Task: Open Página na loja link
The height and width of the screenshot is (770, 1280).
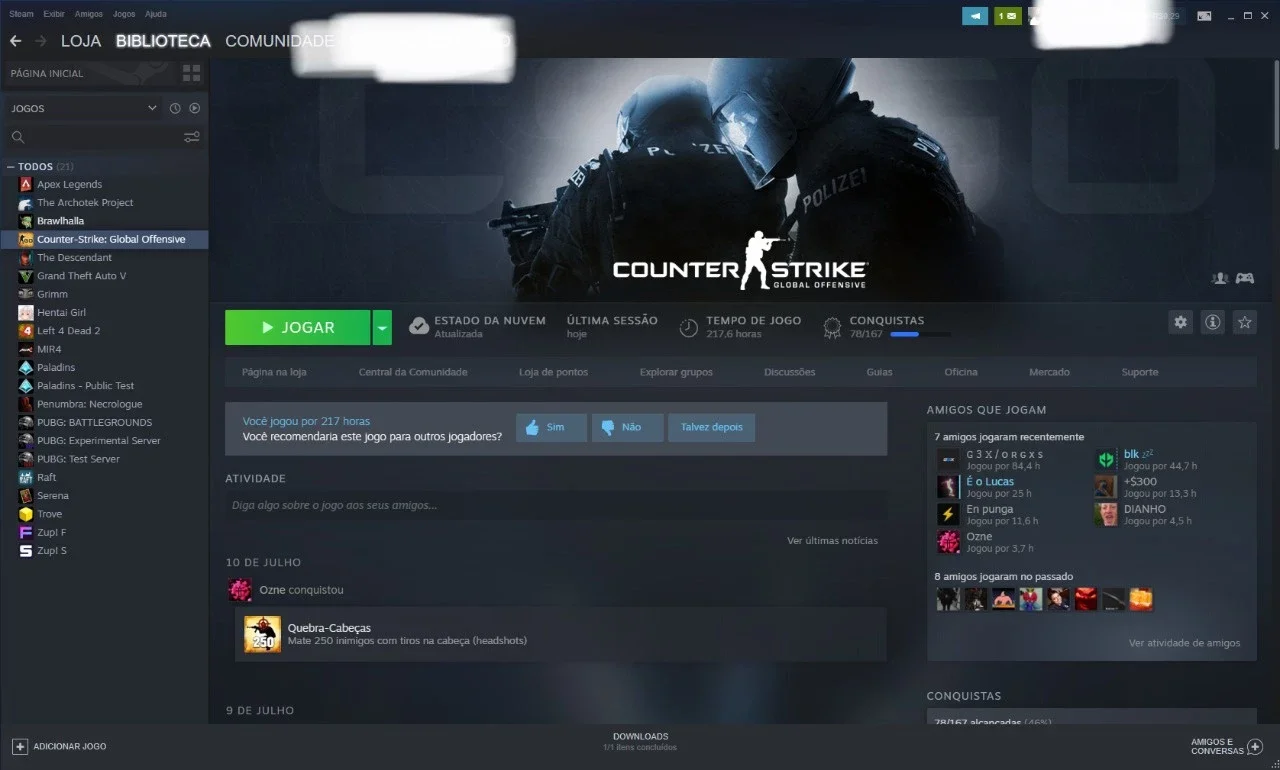Action: (274, 372)
